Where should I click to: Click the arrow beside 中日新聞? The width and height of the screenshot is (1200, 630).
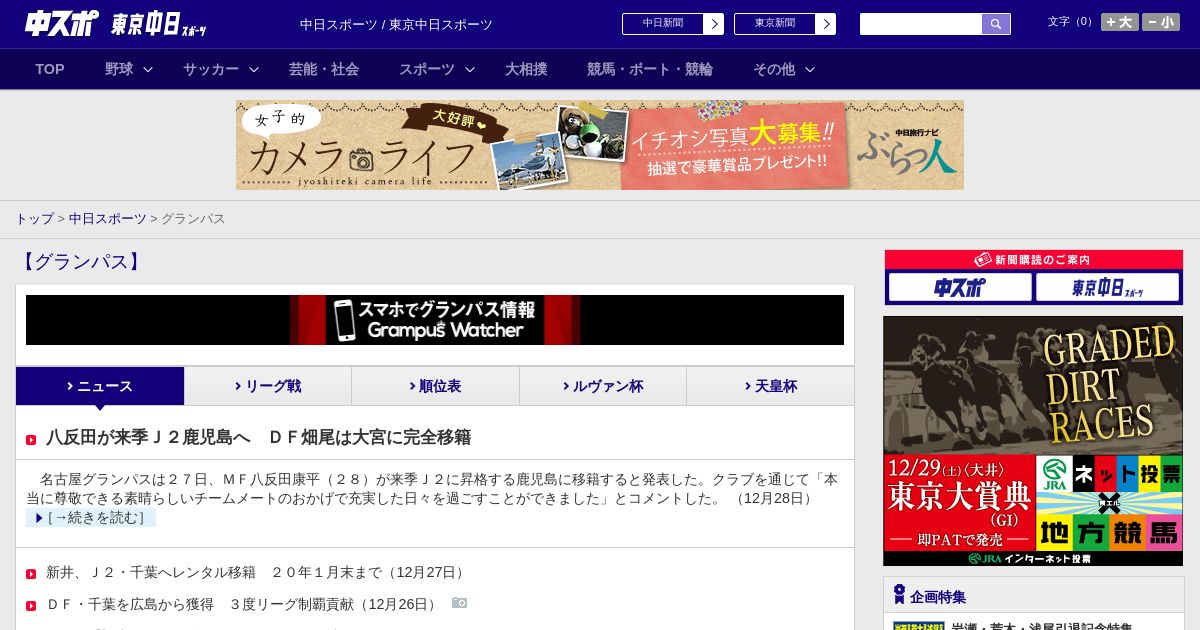tap(714, 24)
